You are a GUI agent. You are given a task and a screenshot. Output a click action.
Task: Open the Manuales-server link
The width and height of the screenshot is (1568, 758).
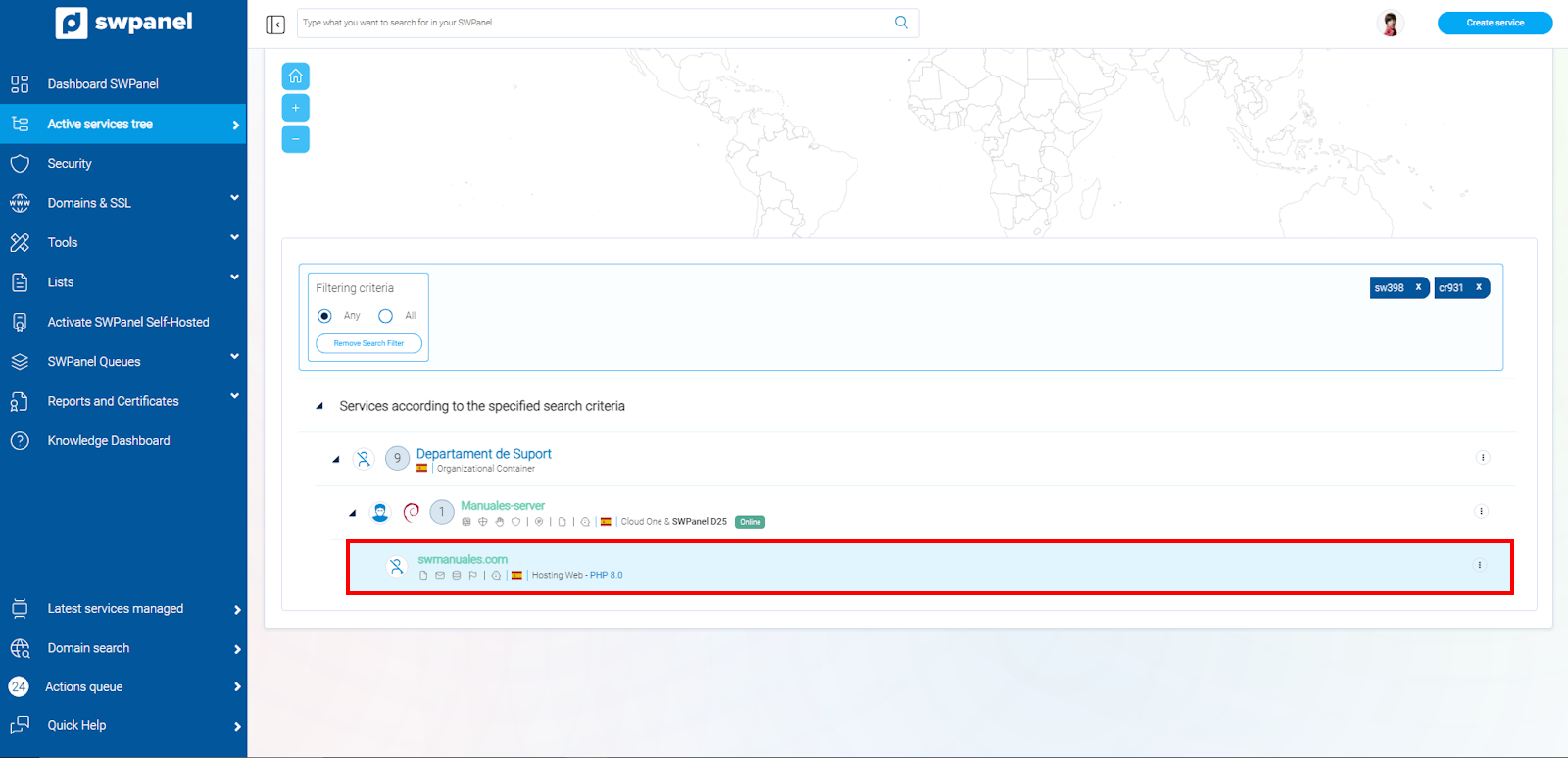503,506
